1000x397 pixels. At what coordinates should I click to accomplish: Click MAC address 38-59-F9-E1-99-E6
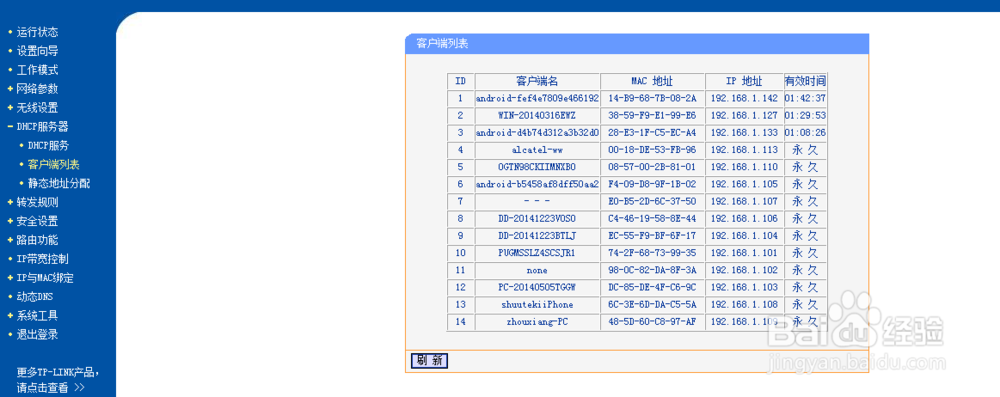pos(652,116)
